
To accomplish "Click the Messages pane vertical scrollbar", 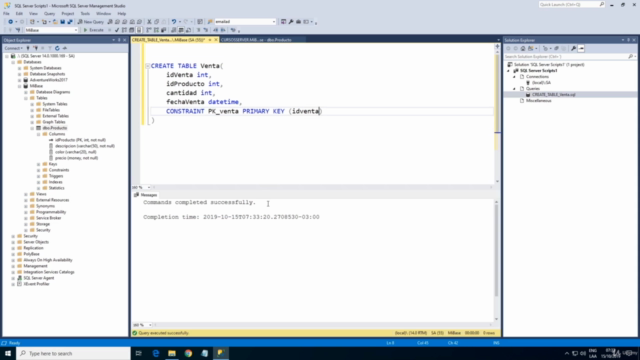I will (x=497, y=260).
